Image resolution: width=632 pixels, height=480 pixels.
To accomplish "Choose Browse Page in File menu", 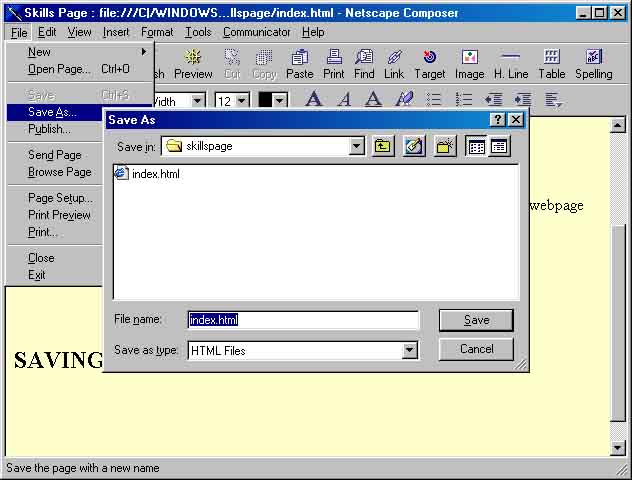I will 54,172.
